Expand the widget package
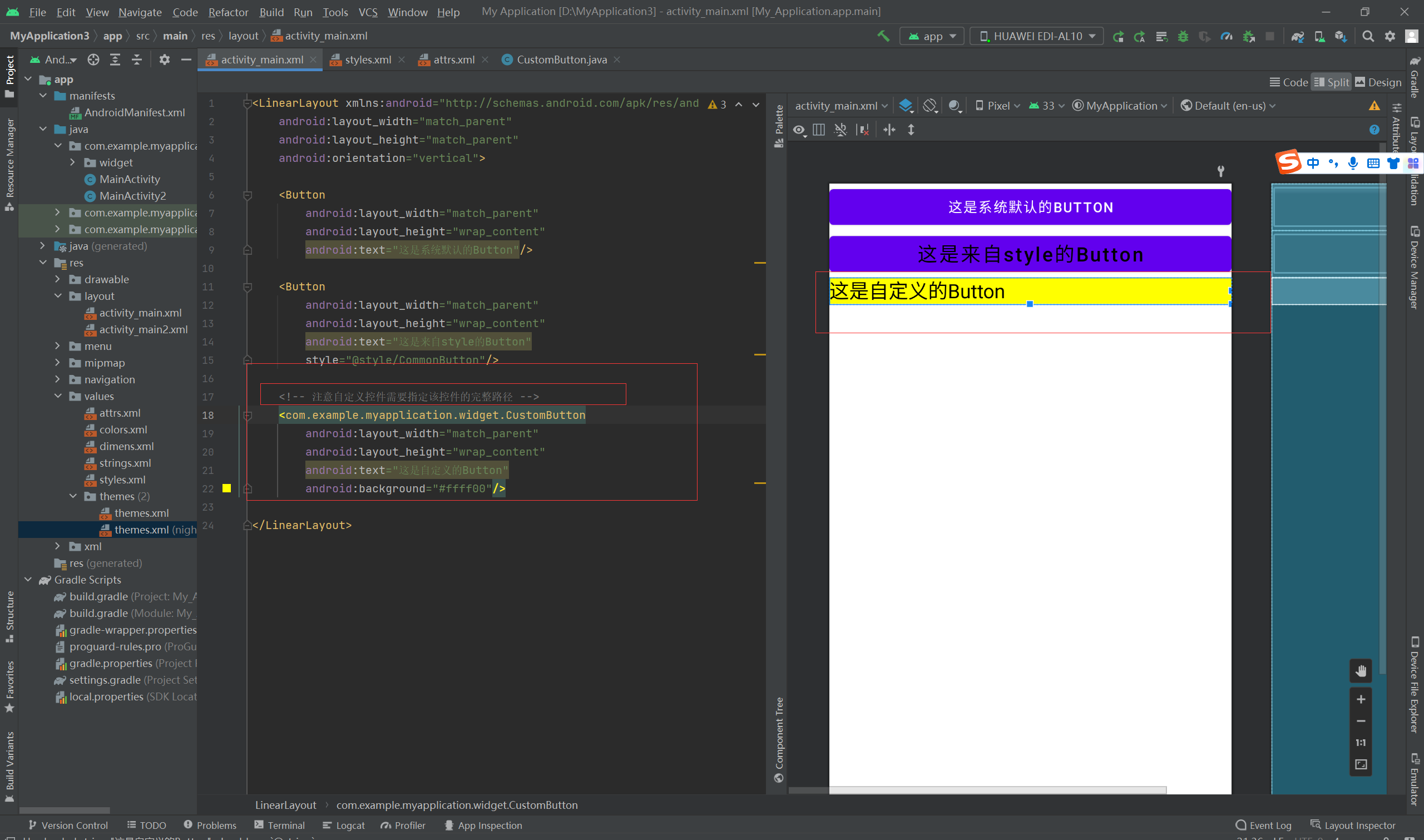The height and width of the screenshot is (840, 1424). click(x=72, y=162)
